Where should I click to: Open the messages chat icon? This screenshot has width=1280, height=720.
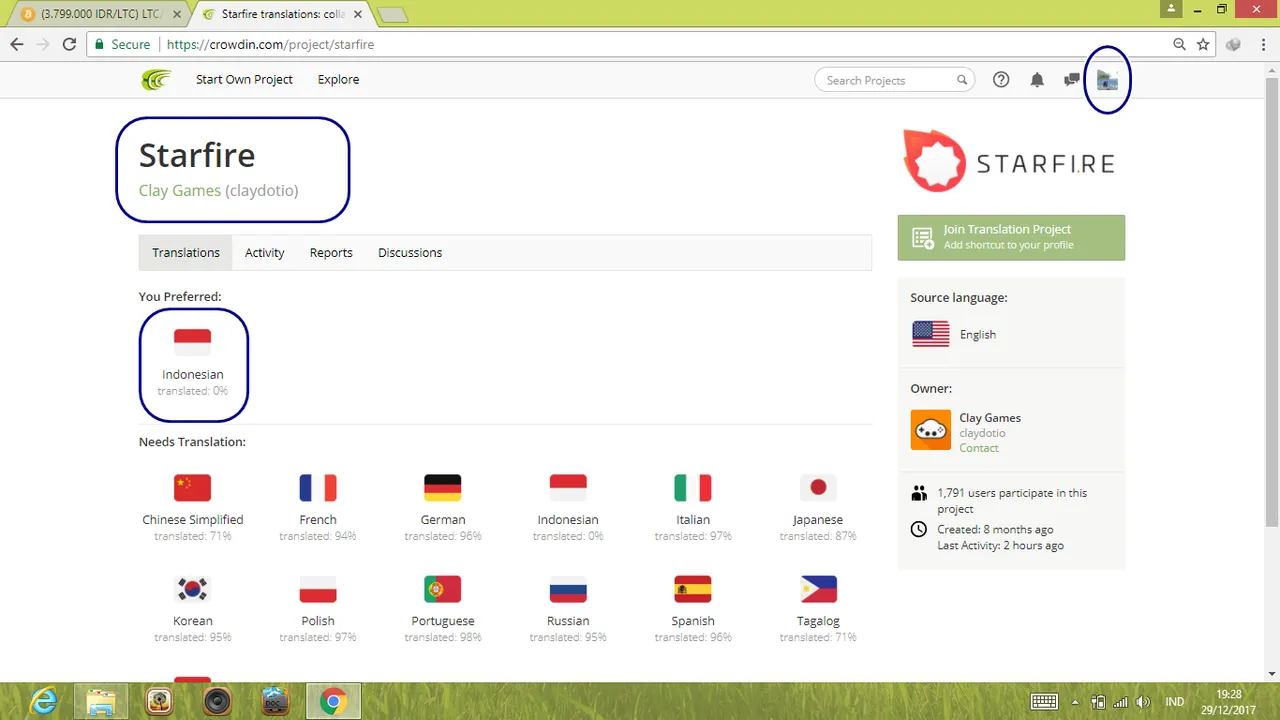1072,80
